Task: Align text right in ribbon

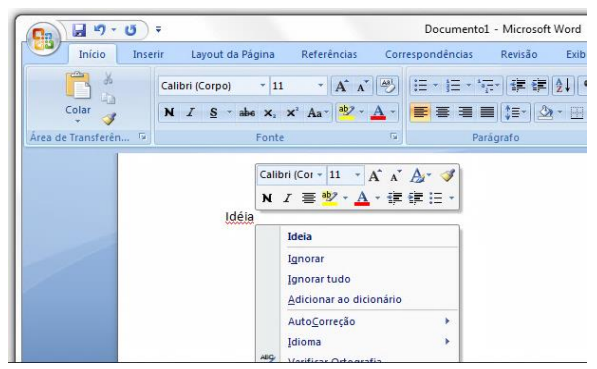Action: coord(465,112)
